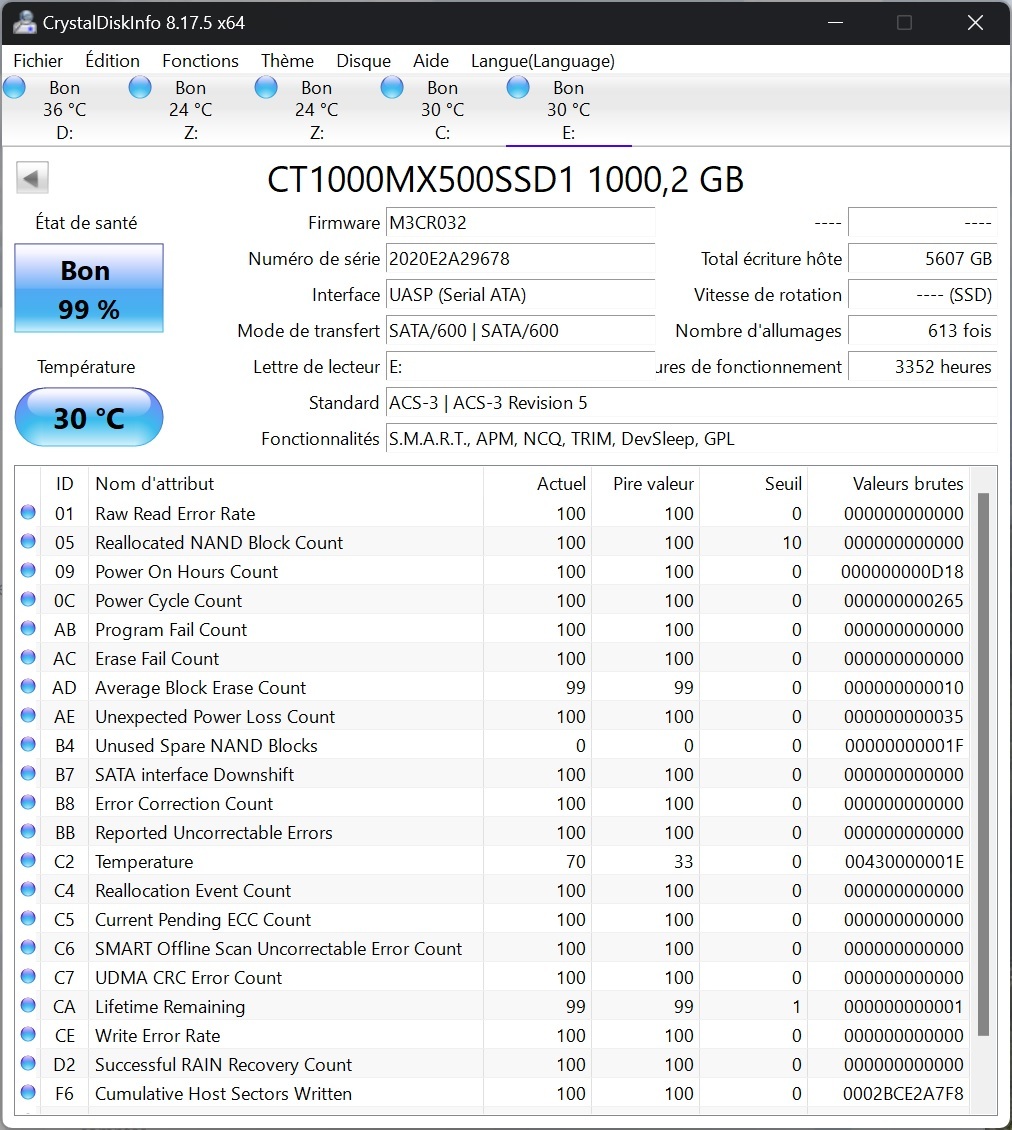This screenshot has height=1130, width=1012.
Task: Click the previous disk arrow button
Action: 32,178
